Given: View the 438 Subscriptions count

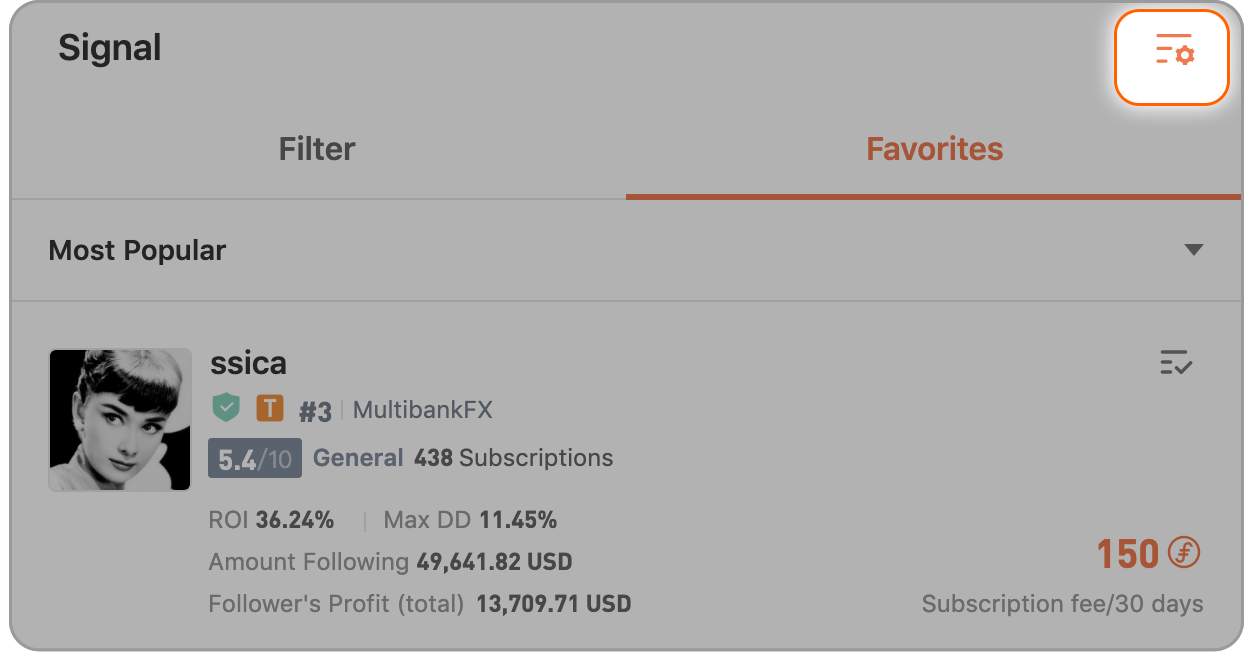Looking at the screenshot, I should tap(513, 459).
